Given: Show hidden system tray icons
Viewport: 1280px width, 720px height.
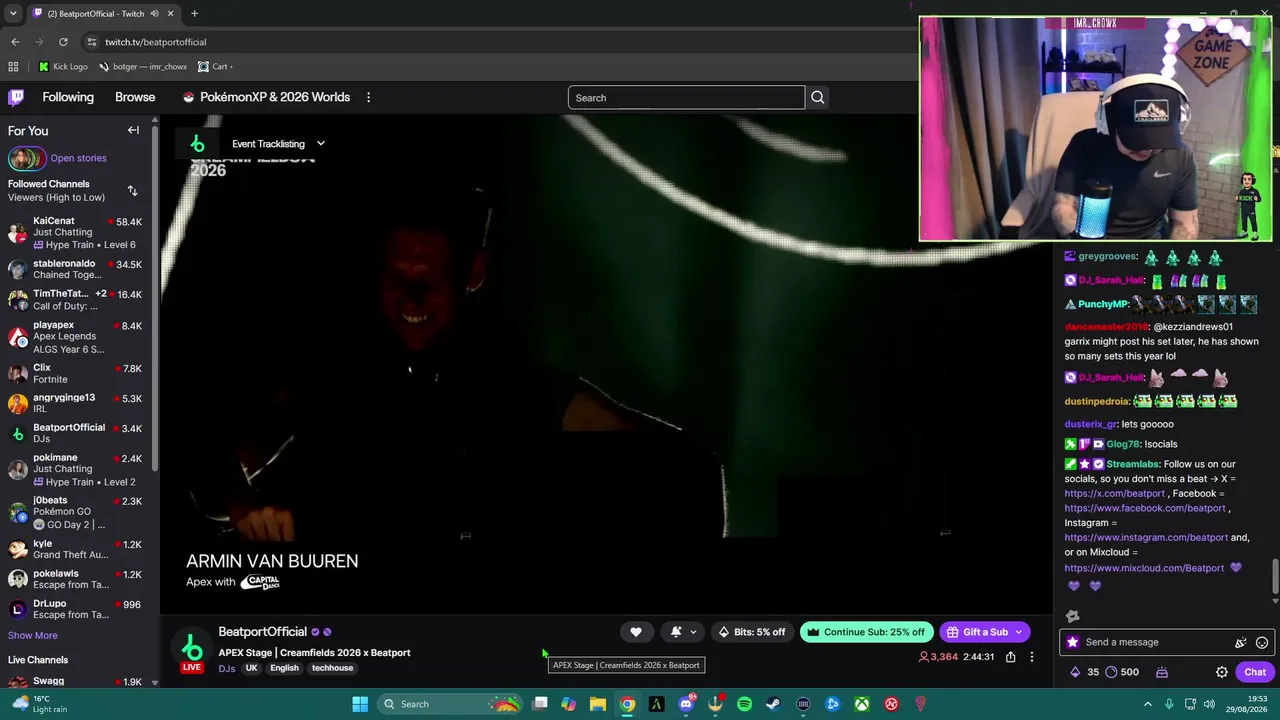Looking at the screenshot, I should click(1147, 704).
